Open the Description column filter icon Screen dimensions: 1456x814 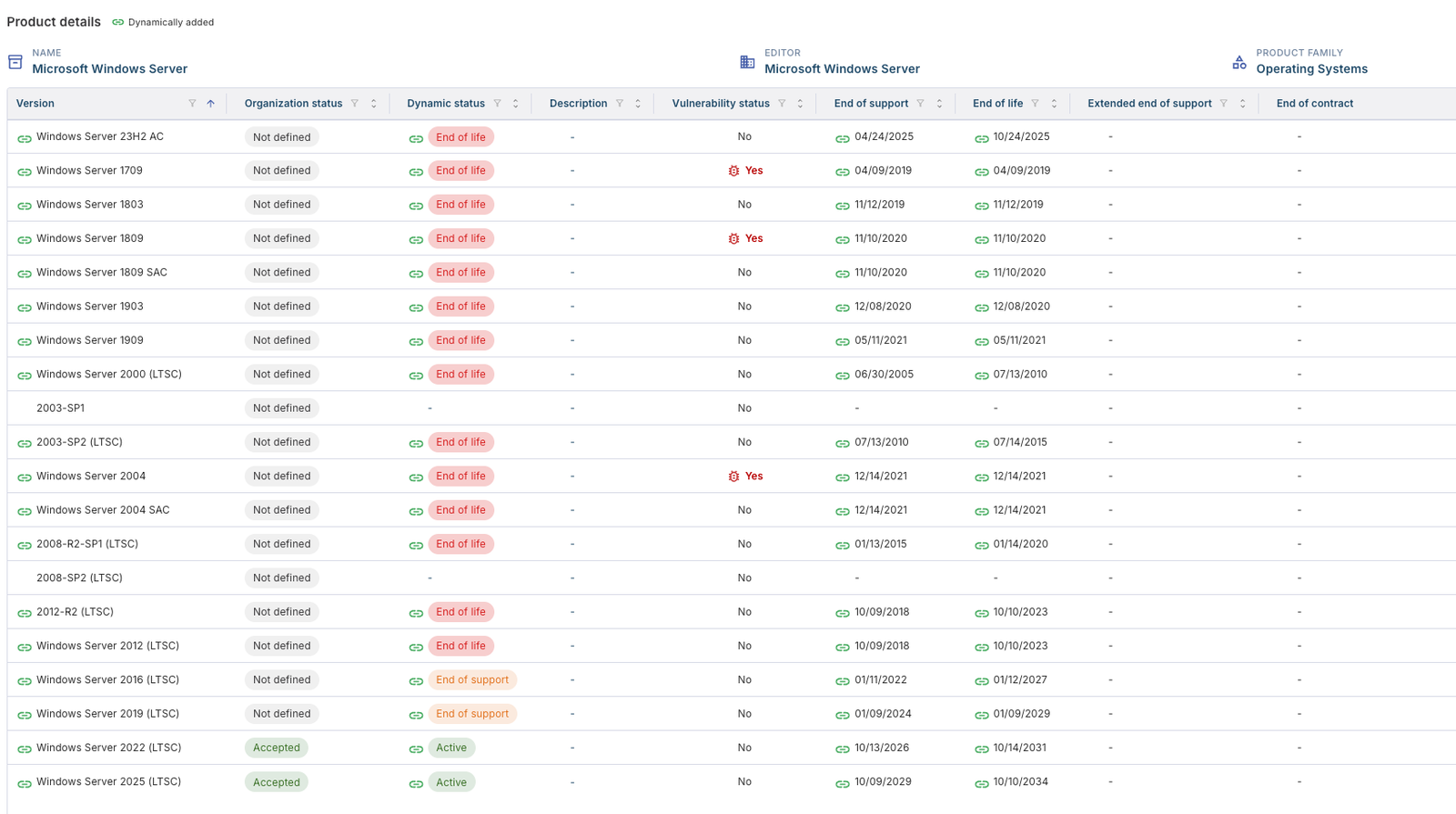tap(620, 104)
